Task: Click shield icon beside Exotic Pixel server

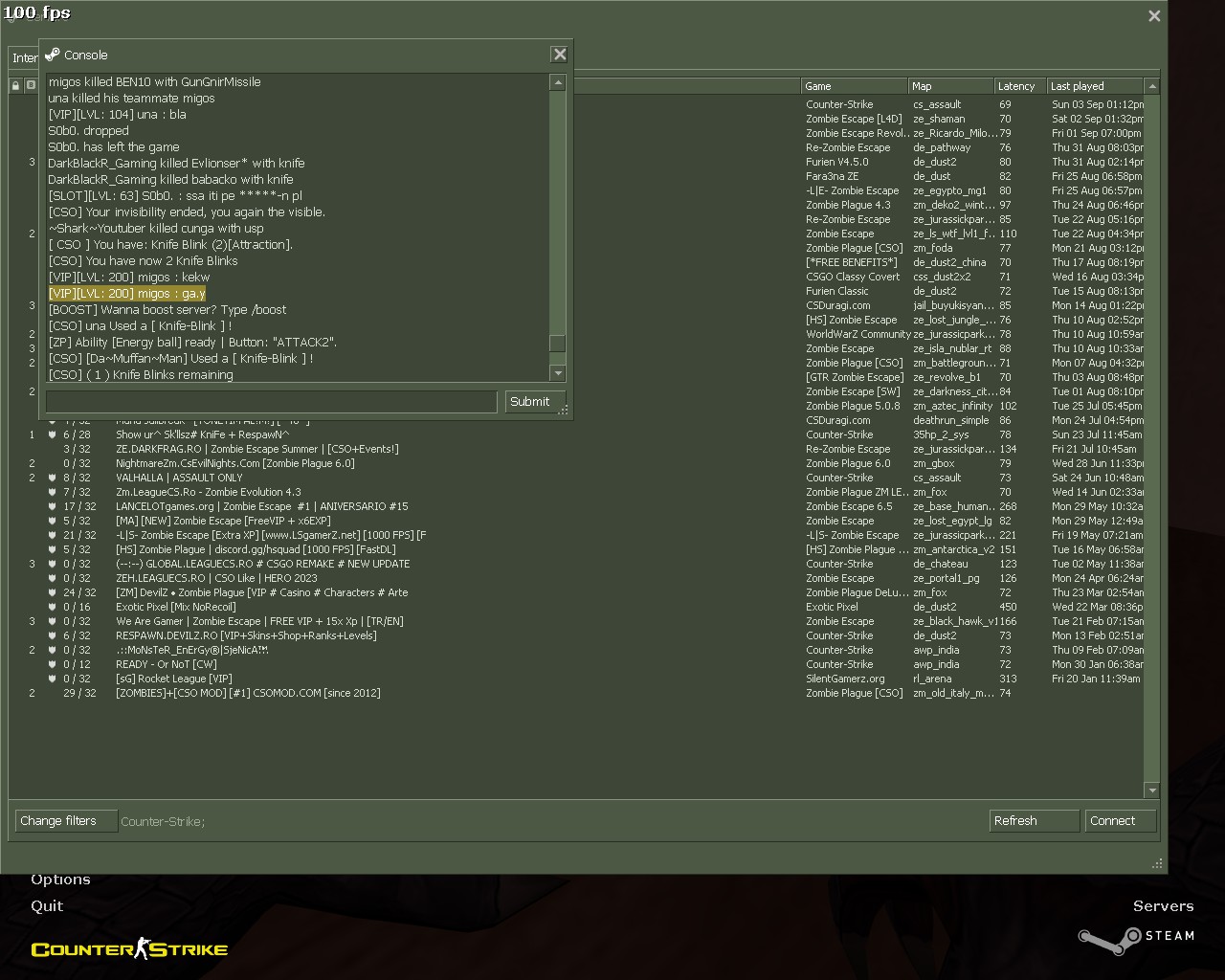Action: [53, 607]
